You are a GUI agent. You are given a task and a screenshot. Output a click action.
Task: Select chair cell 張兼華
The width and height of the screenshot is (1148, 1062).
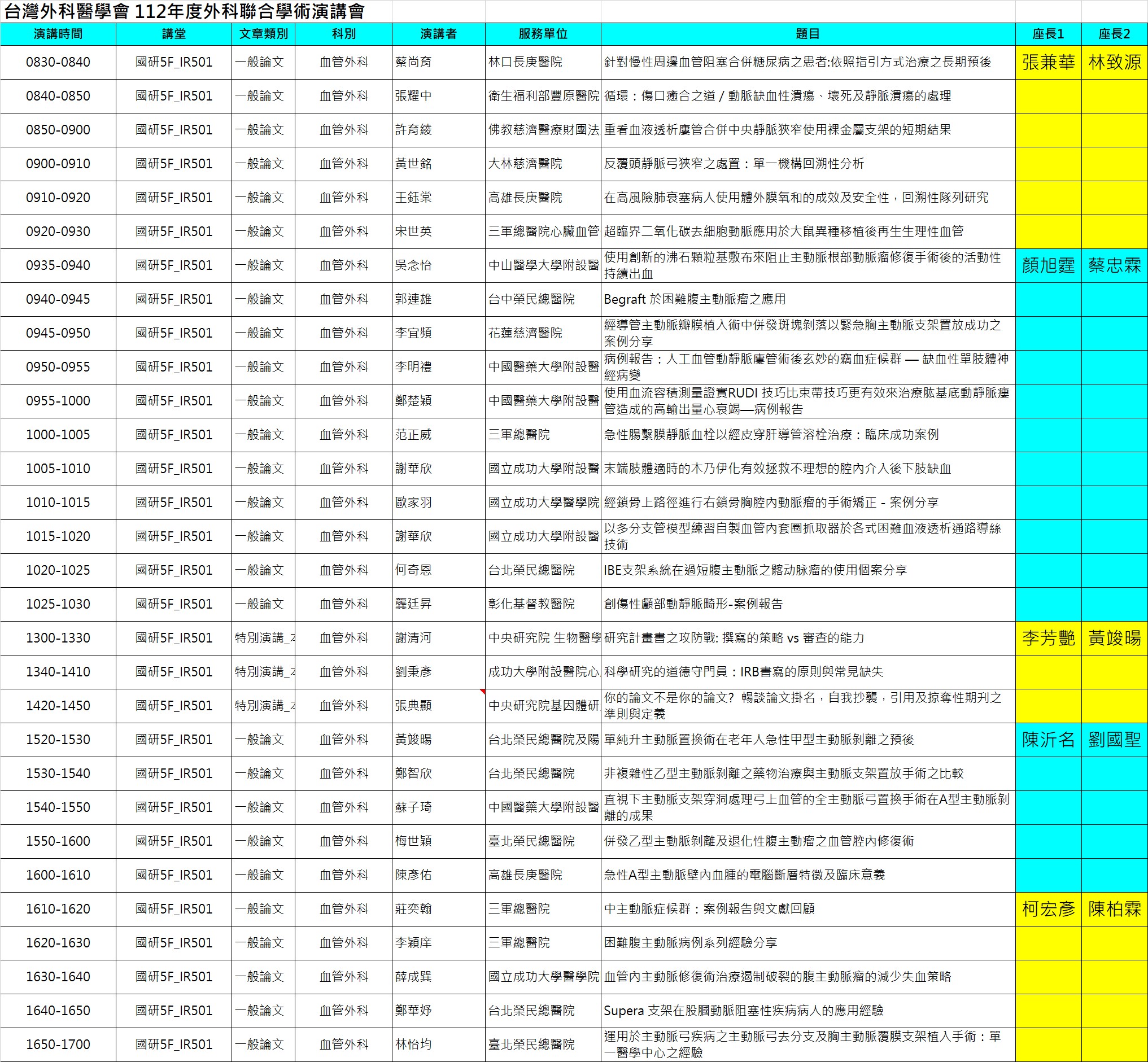tap(1049, 62)
